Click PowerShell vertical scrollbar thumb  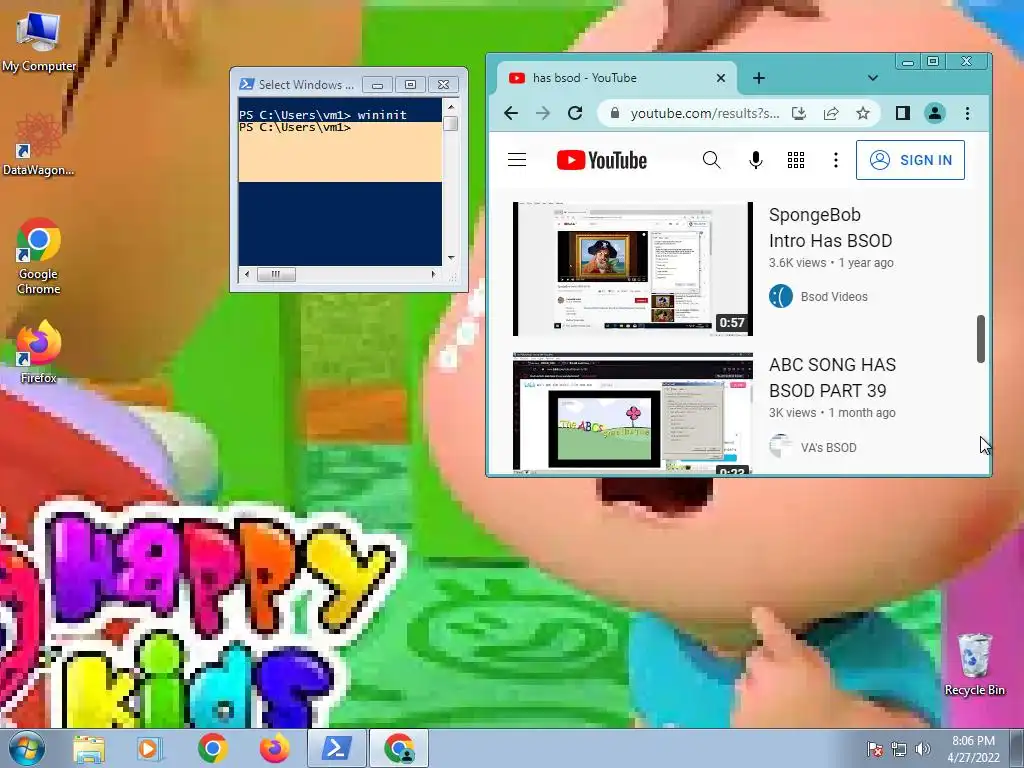[451, 123]
